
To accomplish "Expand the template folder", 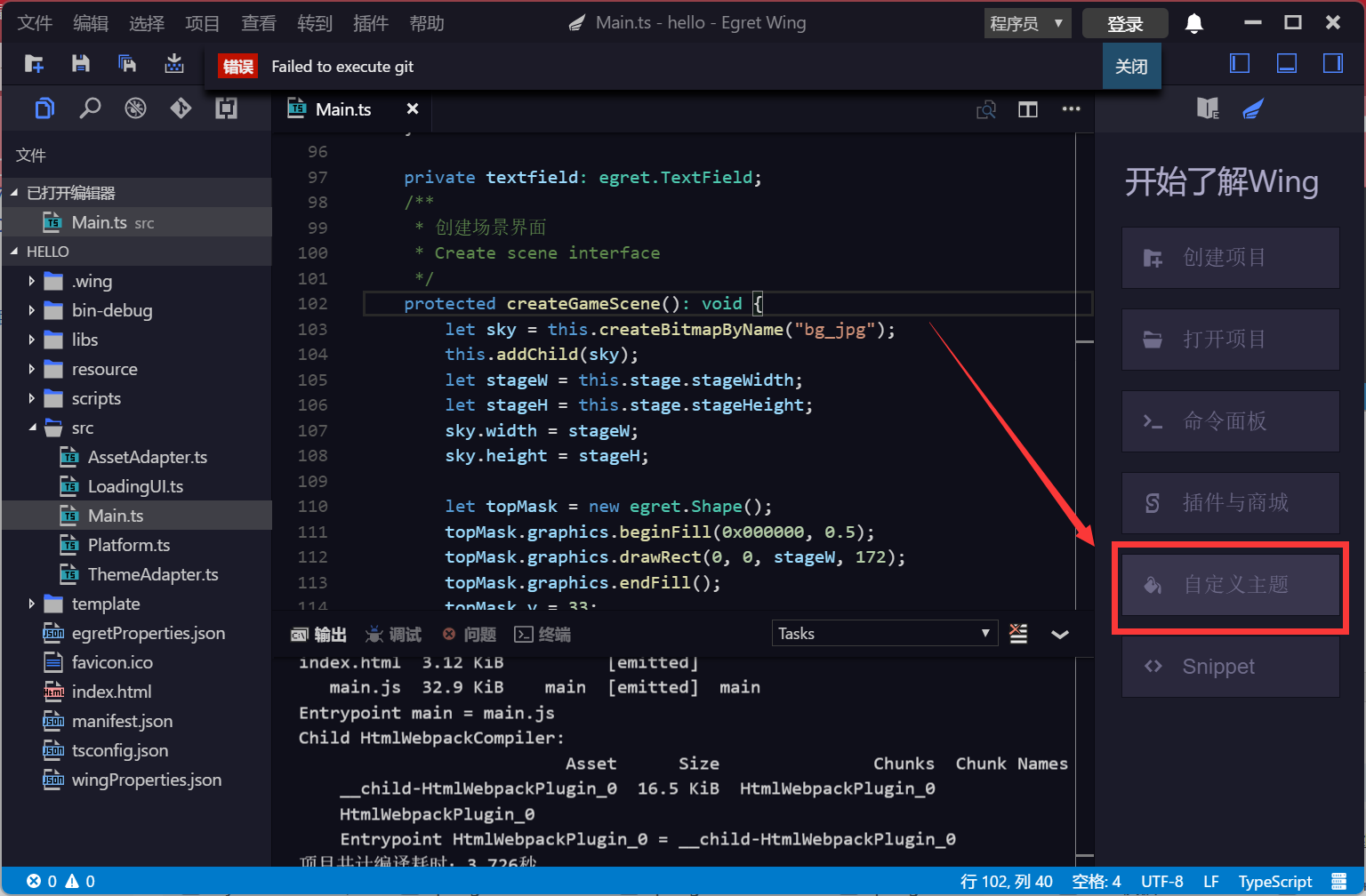I will pos(137,604).
